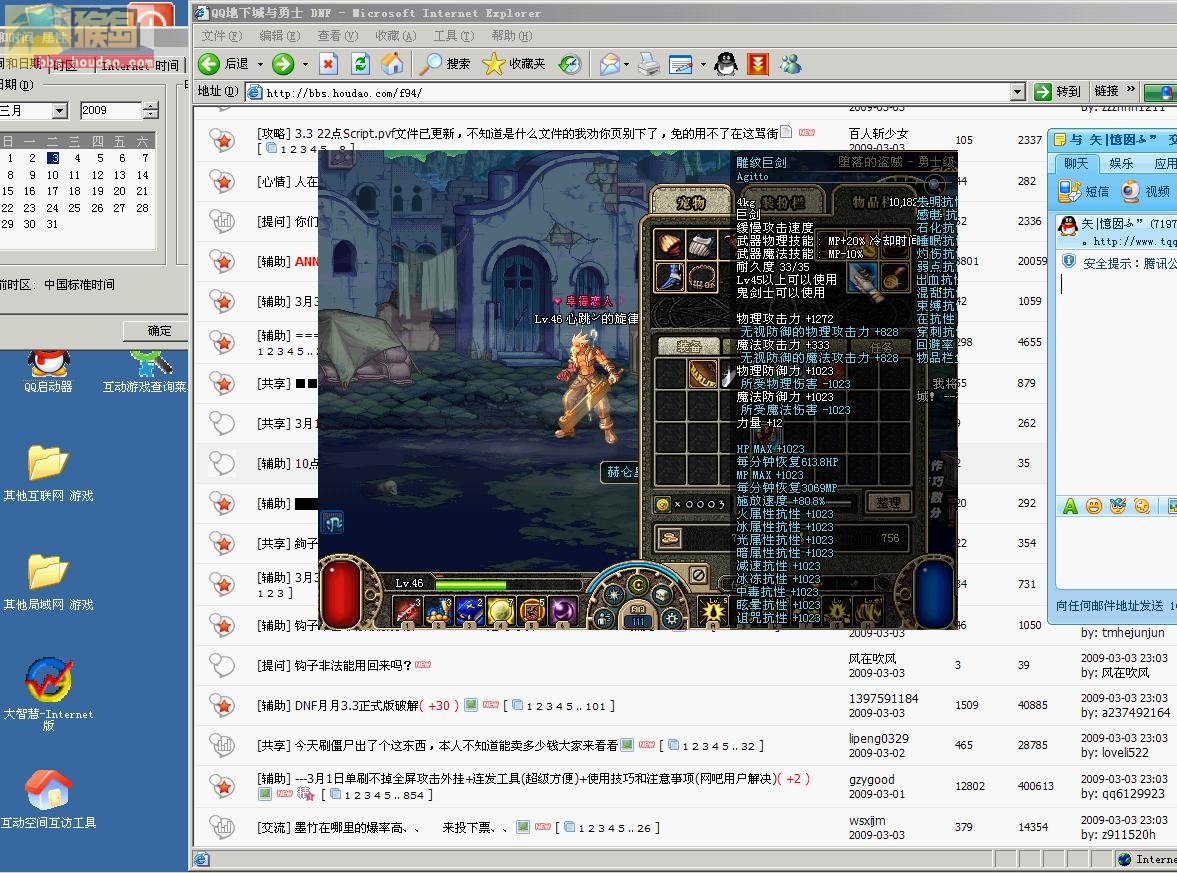The width and height of the screenshot is (1177, 873).
Task: Click the QQ chat message text area
Action: coord(1116,383)
